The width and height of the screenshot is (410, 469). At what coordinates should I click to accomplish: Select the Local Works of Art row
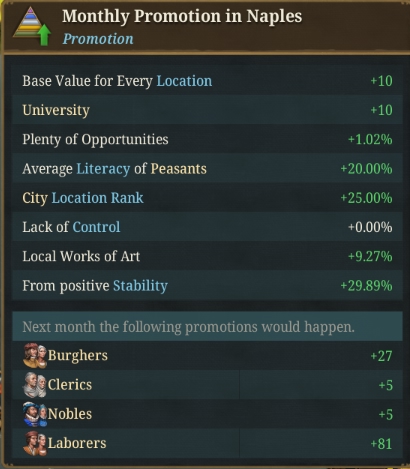tap(207, 257)
